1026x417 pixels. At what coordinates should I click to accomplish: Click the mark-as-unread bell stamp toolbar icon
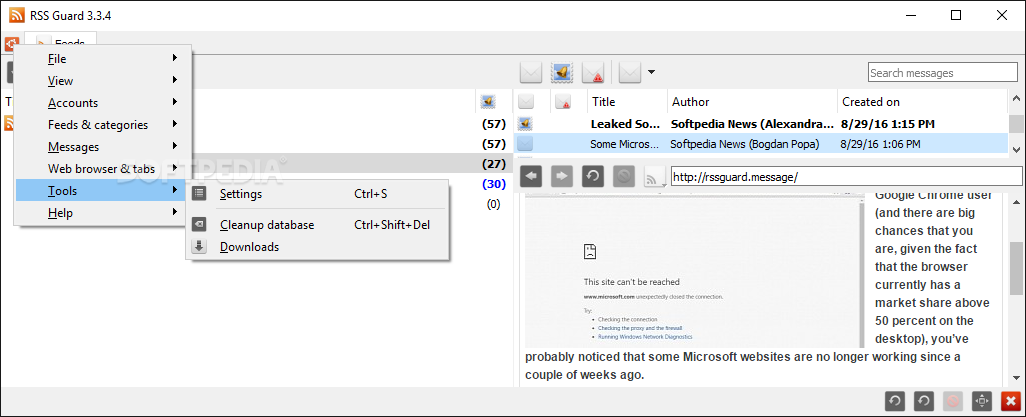[x=562, y=73]
